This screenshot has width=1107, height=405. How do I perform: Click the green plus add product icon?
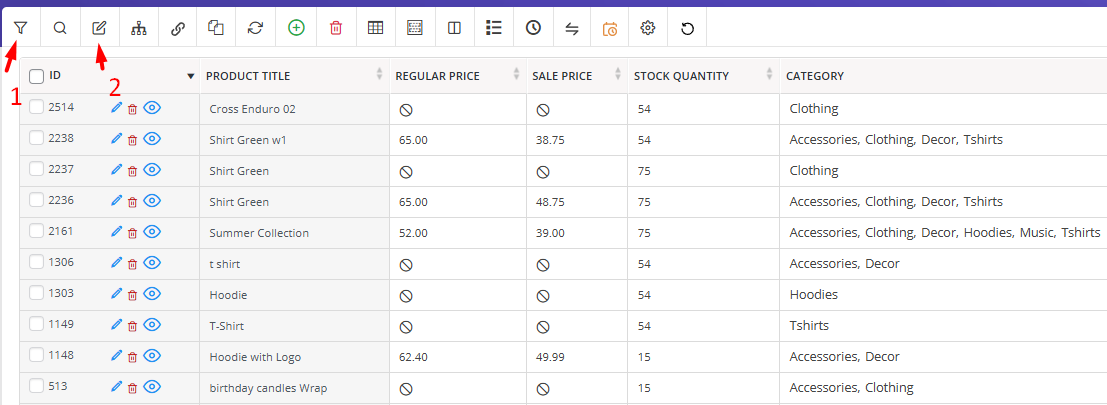tap(297, 28)
